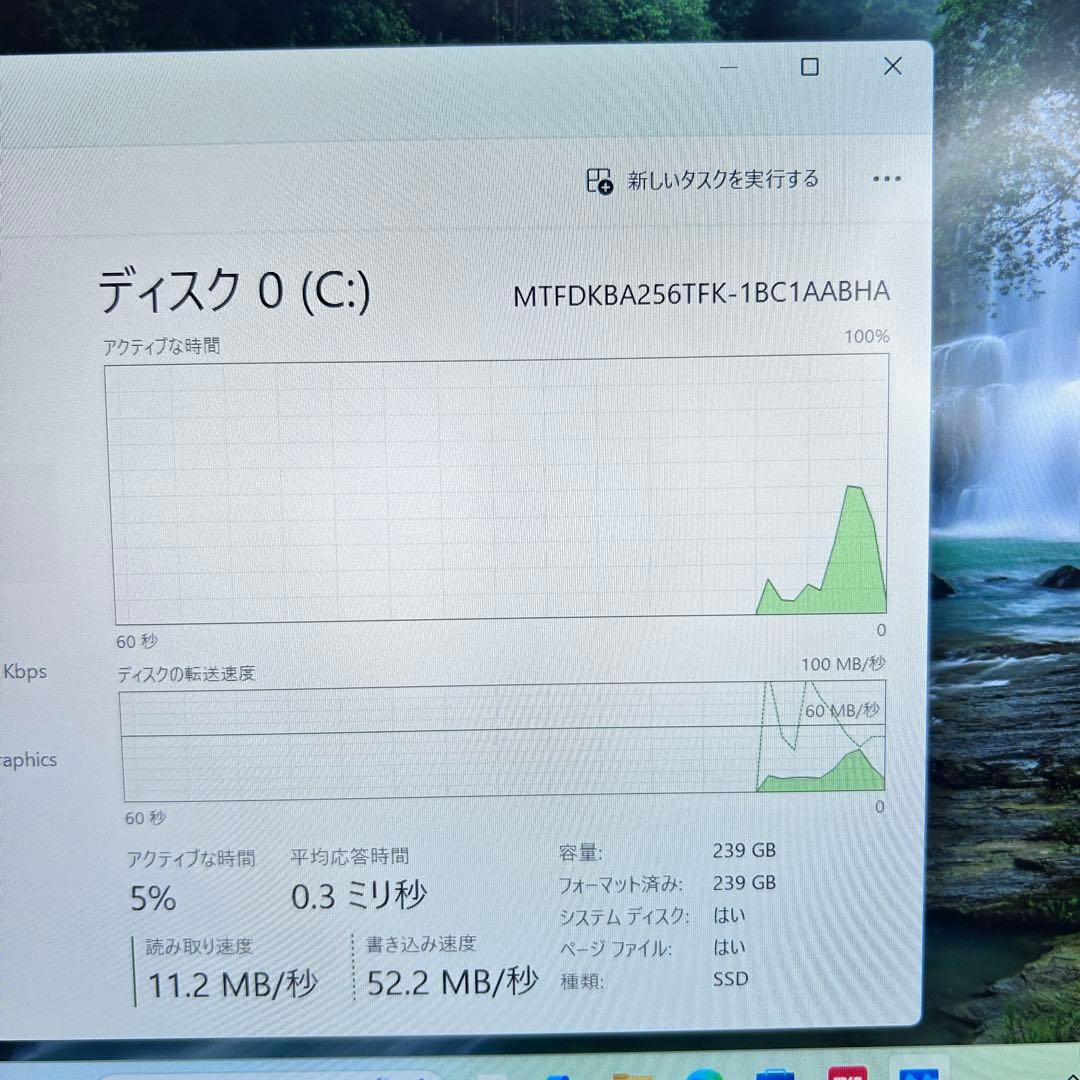
Task: Click the 書き込み速度 52.2 MB/秒 value
Action: 435,983
